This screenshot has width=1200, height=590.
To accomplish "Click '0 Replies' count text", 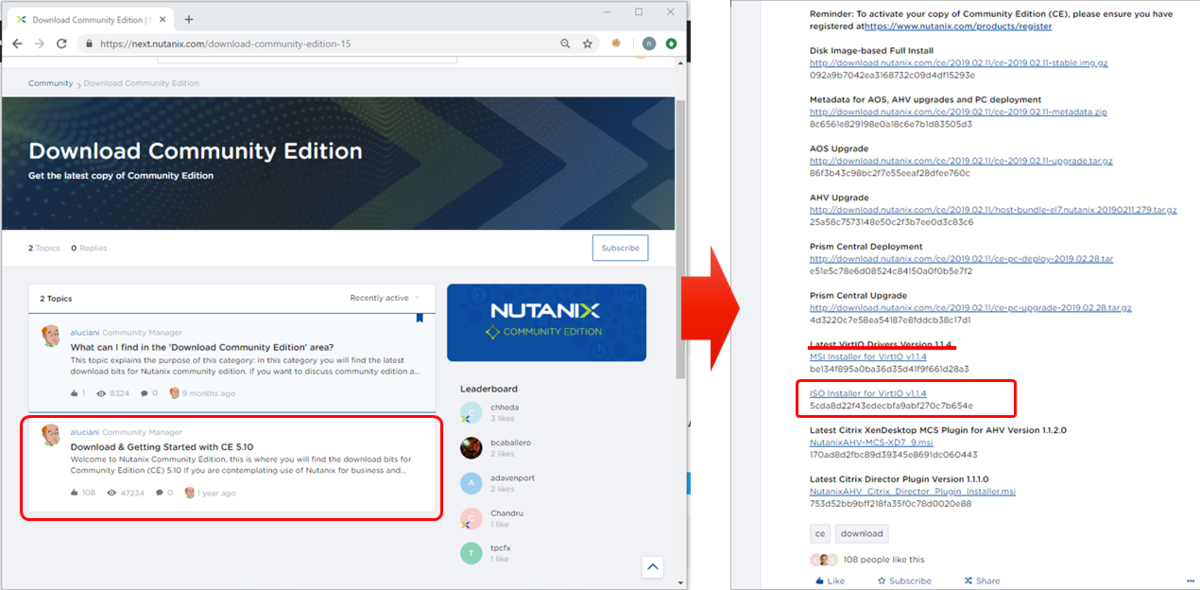I will click(x=89, y=248).
